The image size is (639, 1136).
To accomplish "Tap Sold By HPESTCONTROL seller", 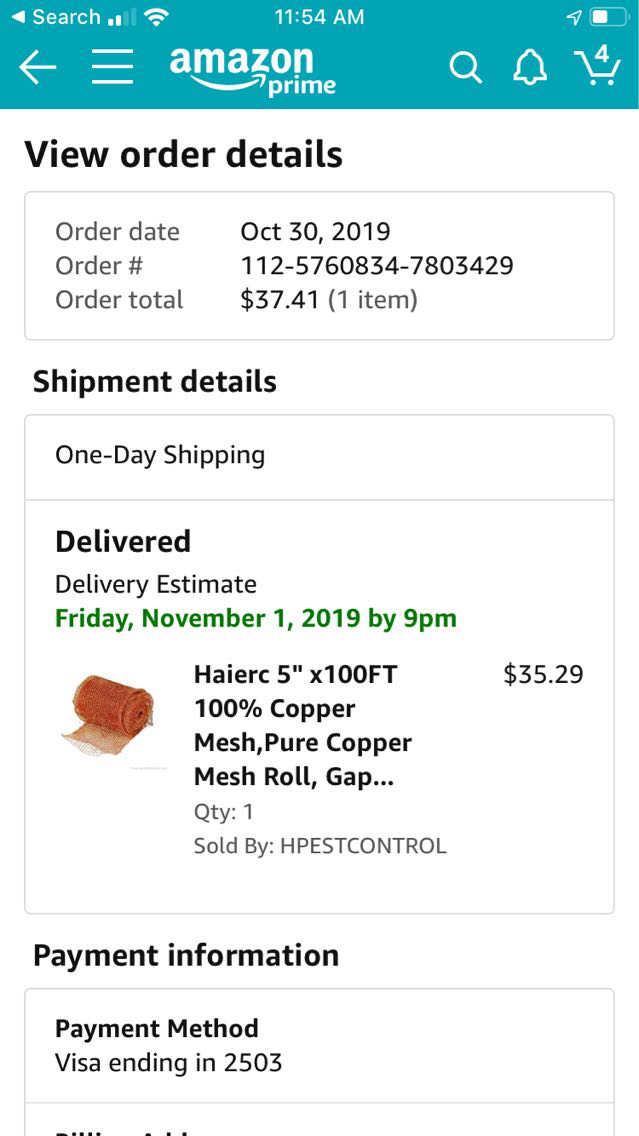I will [x=320, y=846].
